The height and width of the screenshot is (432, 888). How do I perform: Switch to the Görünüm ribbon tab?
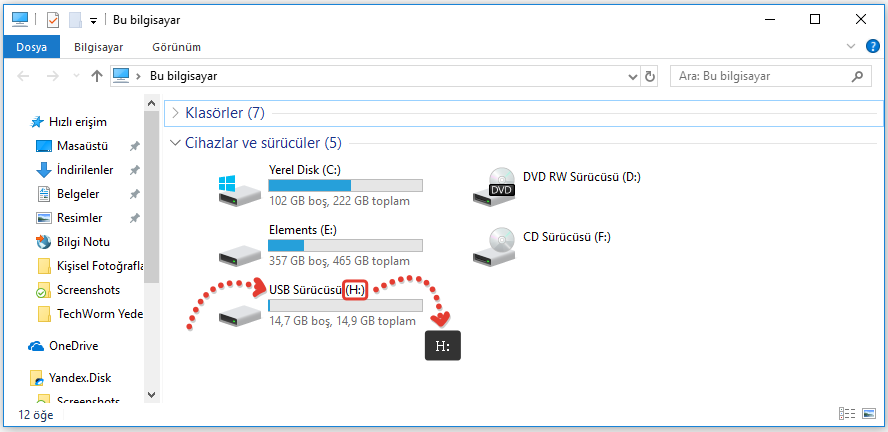pyautogui.click(x=176, y=47)
